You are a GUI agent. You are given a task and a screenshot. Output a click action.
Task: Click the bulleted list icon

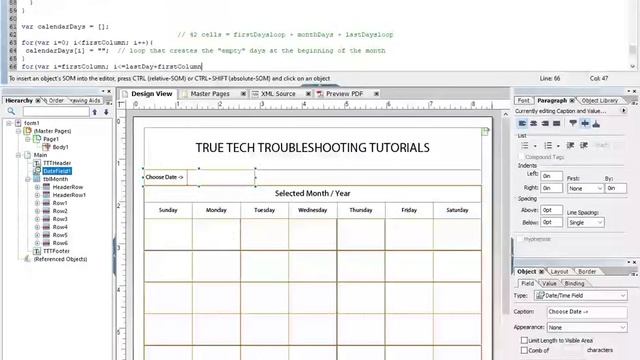[x=525, y=145]
